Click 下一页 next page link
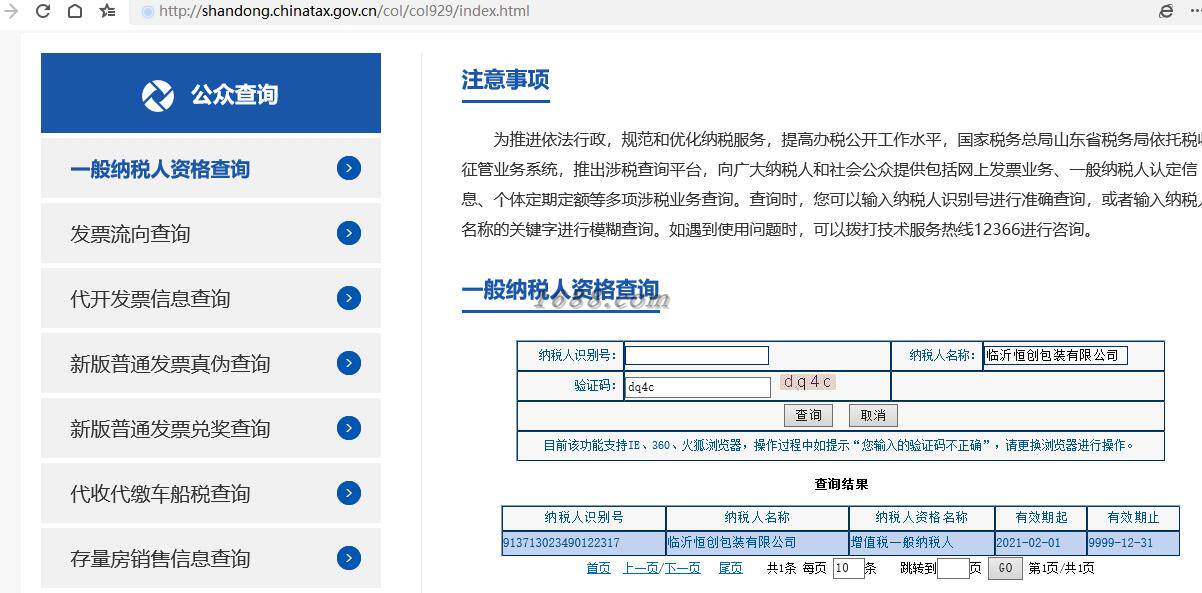This screenshot has width=1202, height=593. pos(682,568)
